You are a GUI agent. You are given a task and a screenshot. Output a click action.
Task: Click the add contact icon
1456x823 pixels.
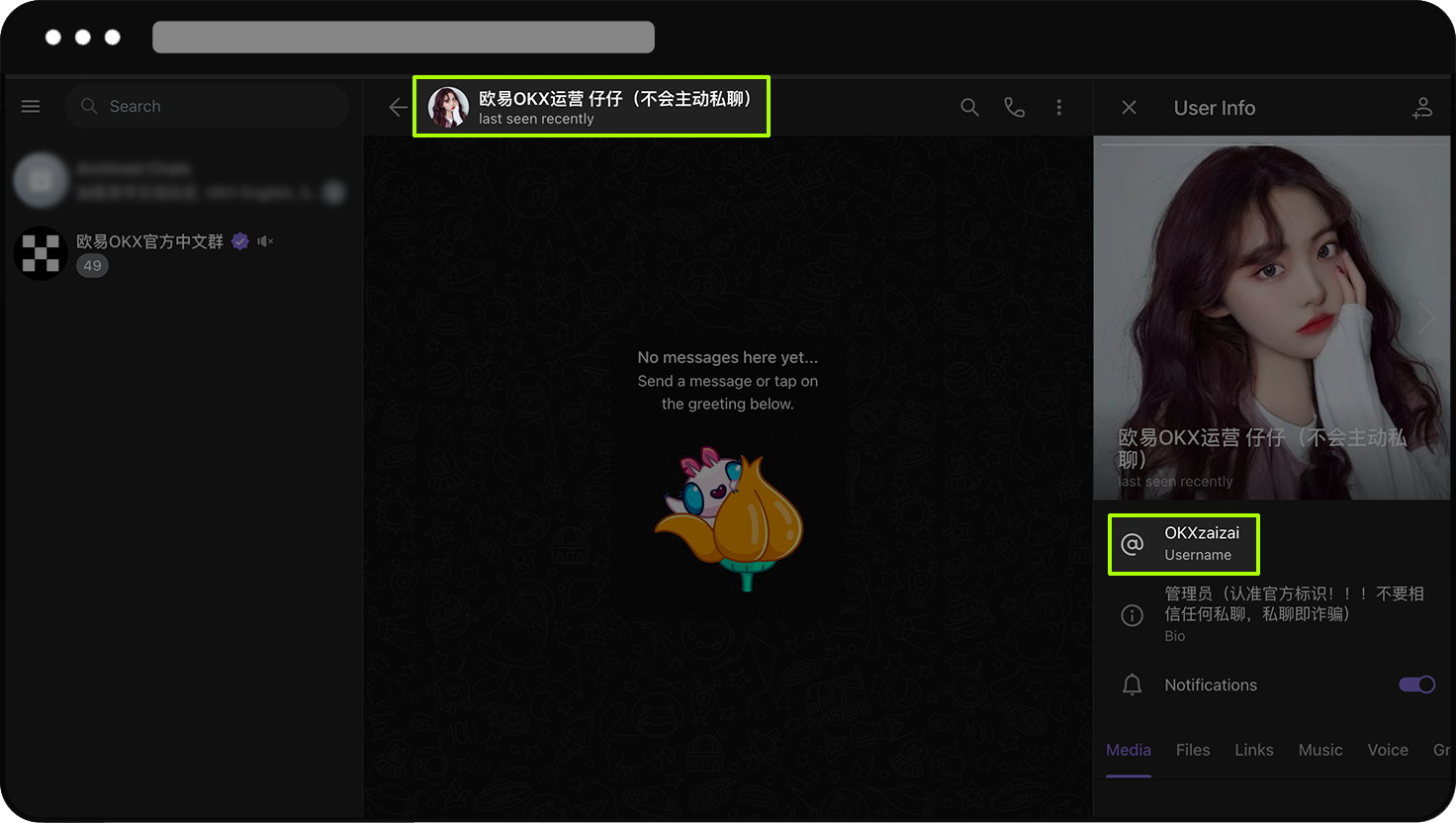coord(1421,108)
